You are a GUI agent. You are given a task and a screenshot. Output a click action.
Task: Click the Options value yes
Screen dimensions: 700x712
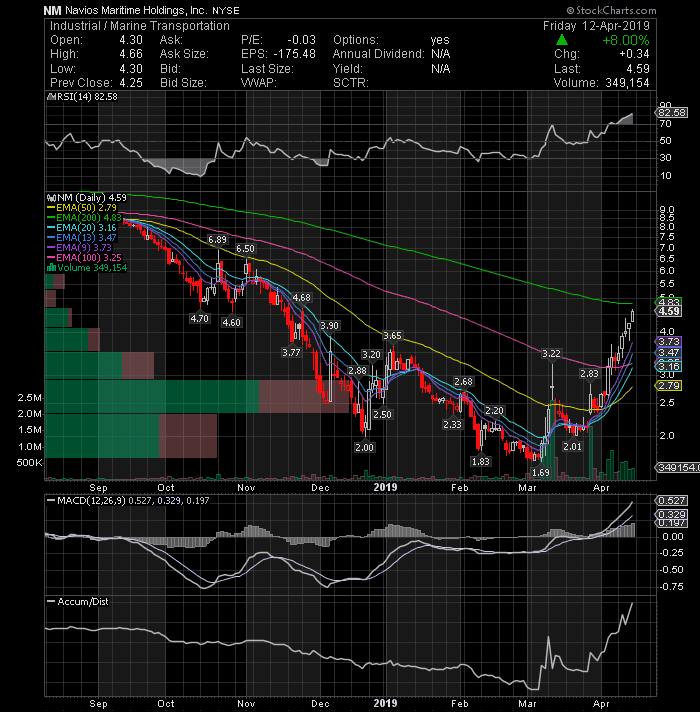click(440, 40)
